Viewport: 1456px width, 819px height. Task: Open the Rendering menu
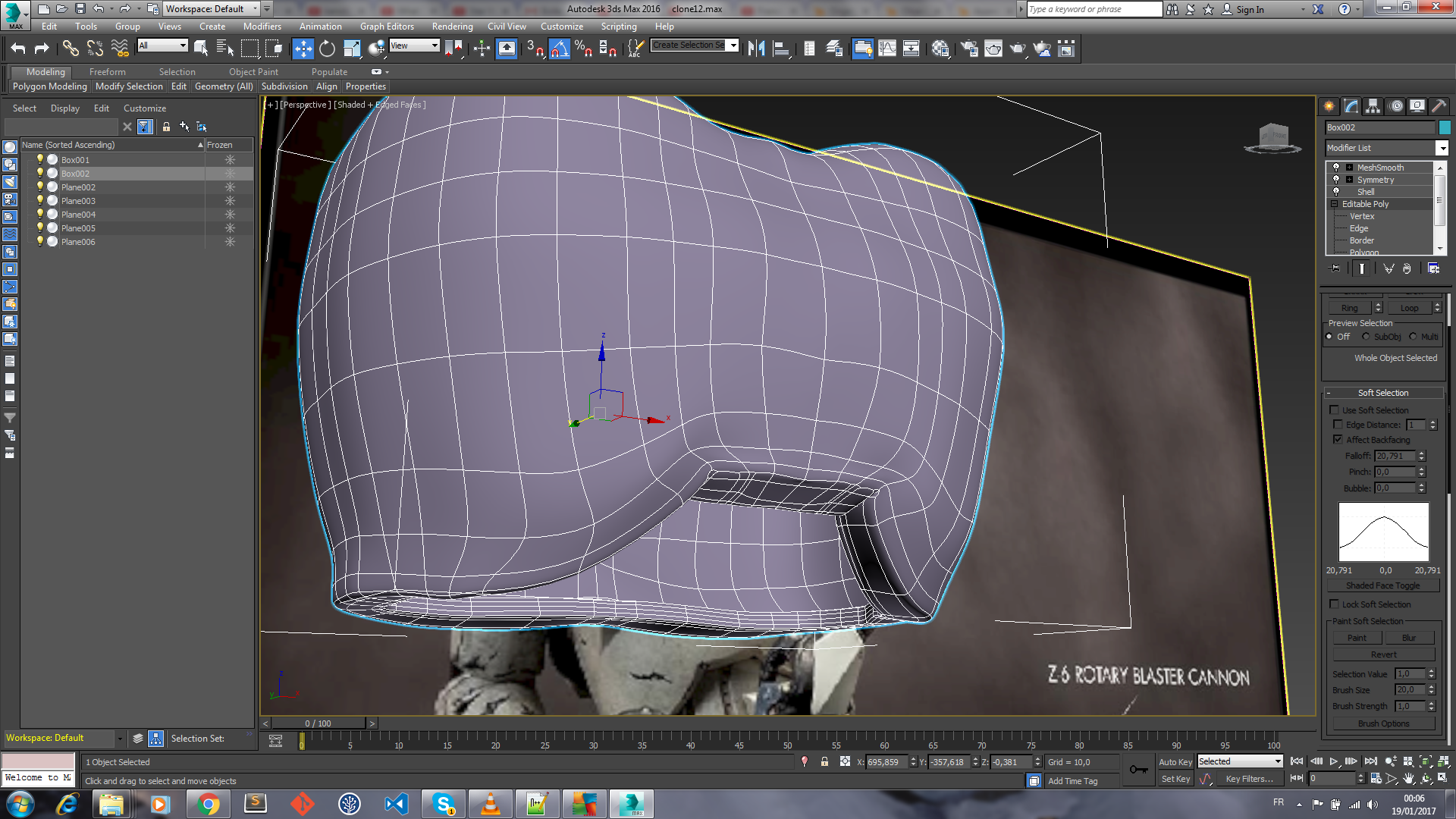point(452,27)
